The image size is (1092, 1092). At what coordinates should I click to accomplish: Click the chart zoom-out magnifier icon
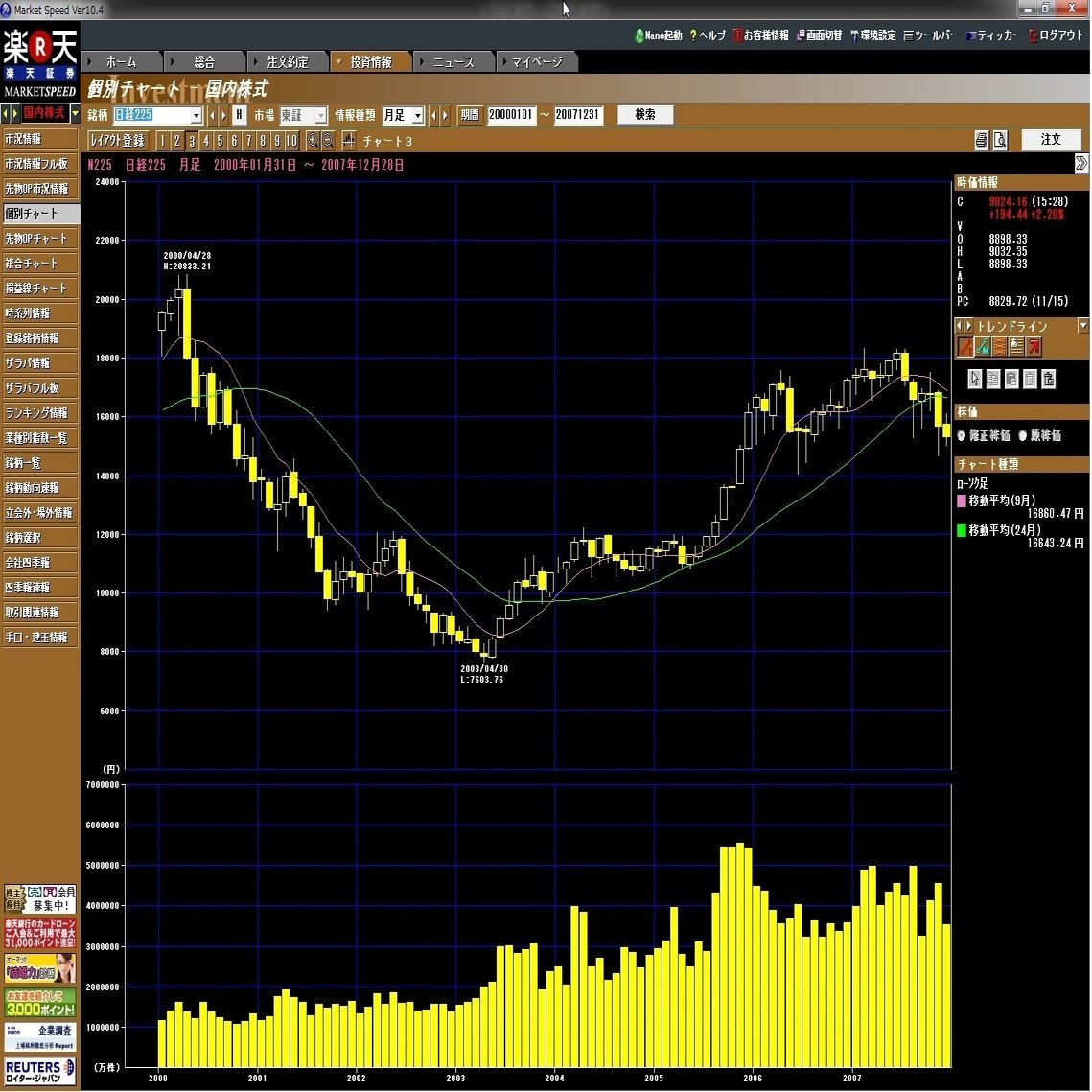[x=327, y=141]
